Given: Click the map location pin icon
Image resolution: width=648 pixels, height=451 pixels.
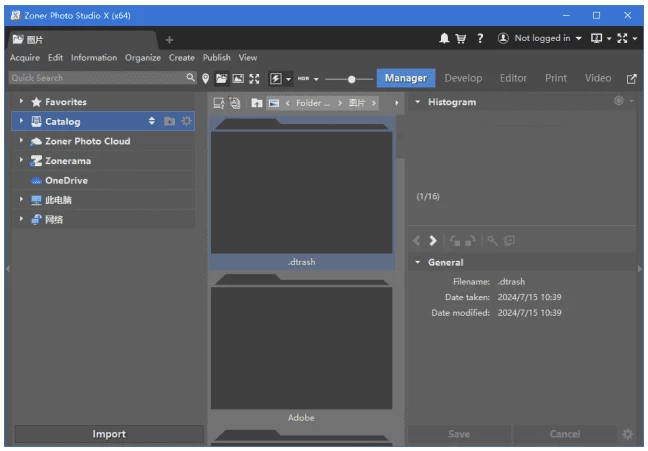Looking at the screenshot, I should click(x=206, y=78).
